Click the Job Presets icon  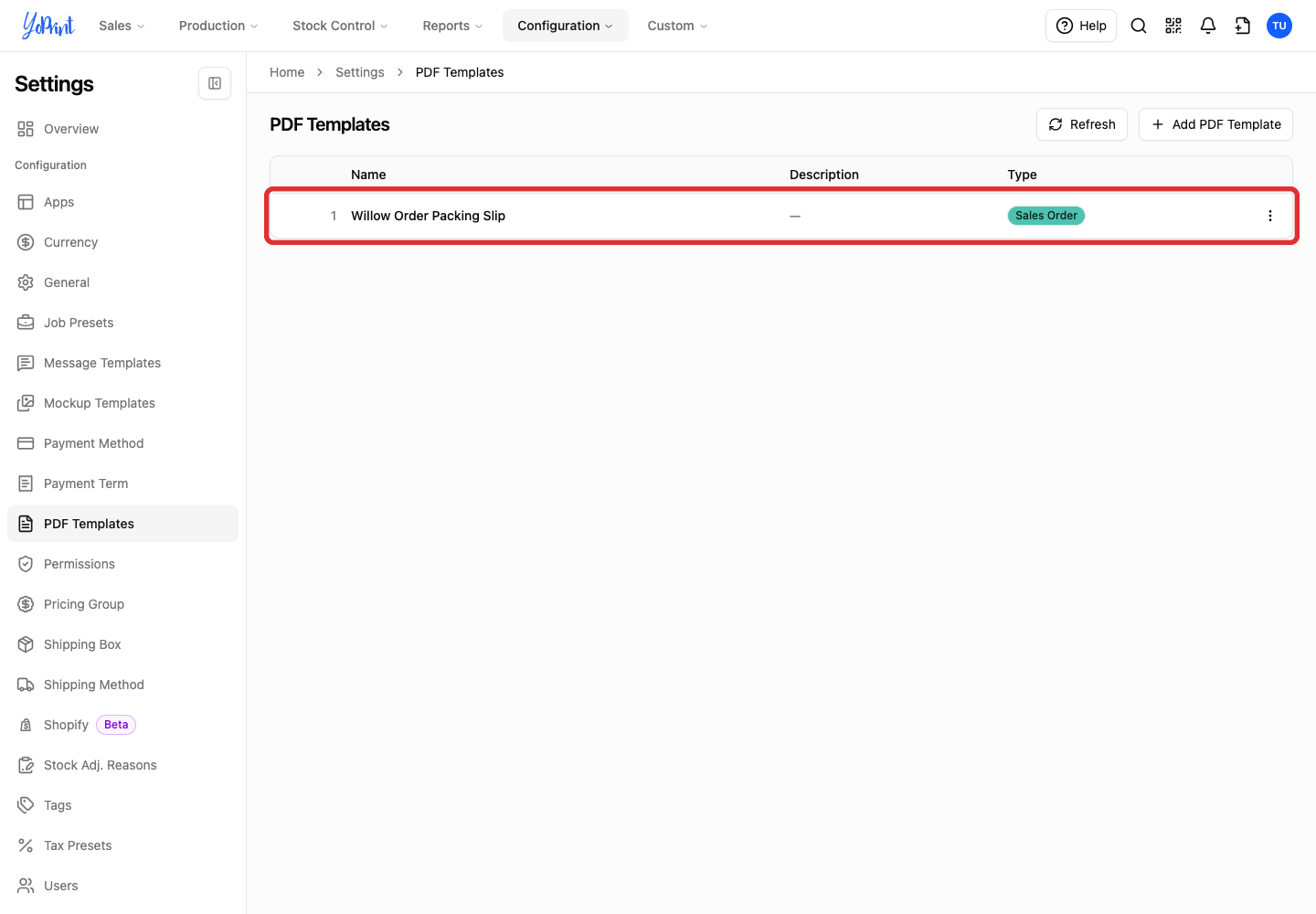[x=26, y=323]
